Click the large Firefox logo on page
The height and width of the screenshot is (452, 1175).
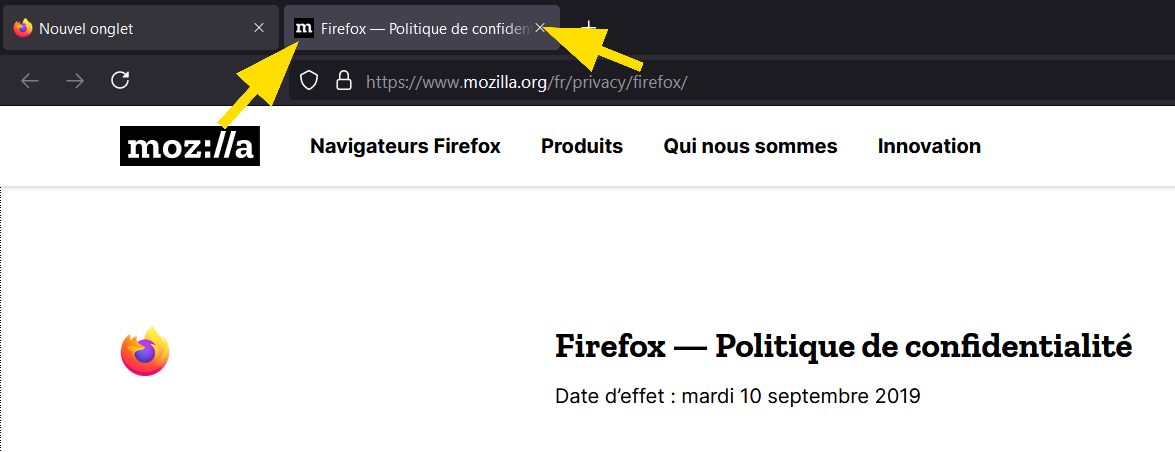(145, 351)
